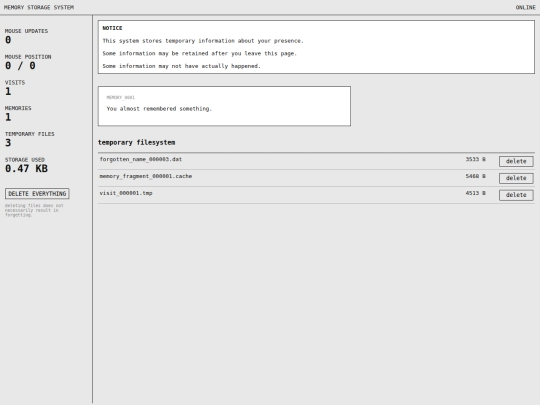The image size is (540, 405).
Task: Click the DELETE EVERYTHING button
Action: pyautogui.click(x=37, y=194)
